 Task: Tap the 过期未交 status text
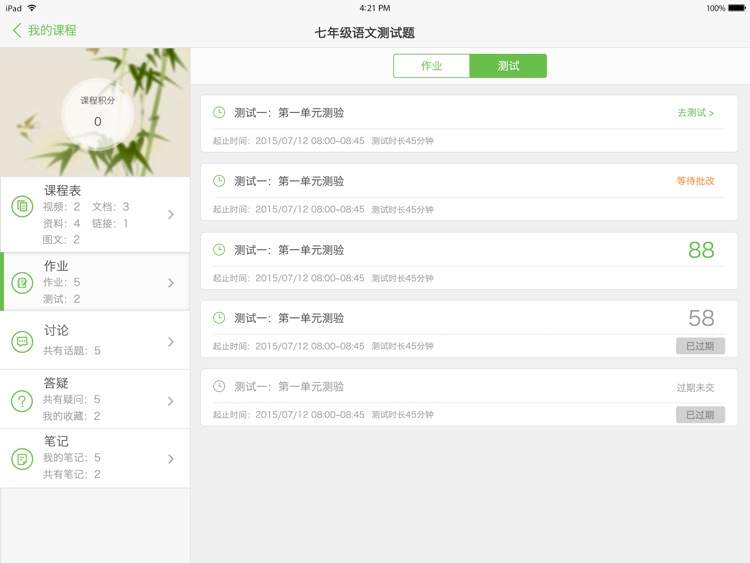[x=695, y=387]
